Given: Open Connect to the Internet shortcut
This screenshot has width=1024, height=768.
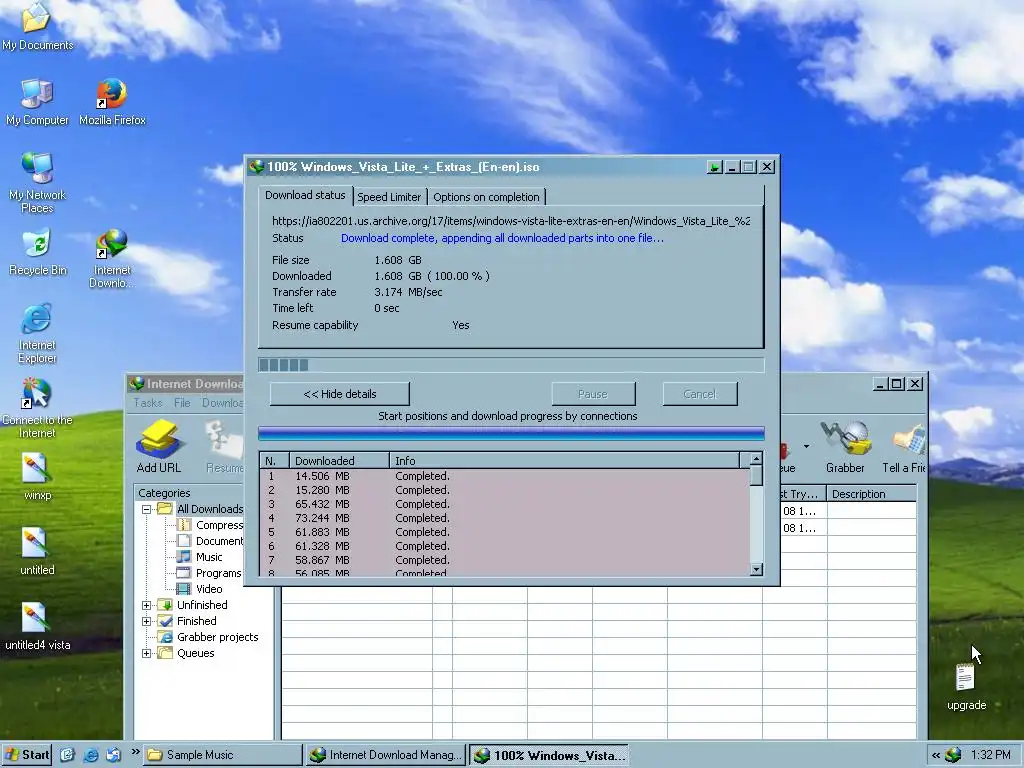Looking at the screenshot, I should [37, 408].
